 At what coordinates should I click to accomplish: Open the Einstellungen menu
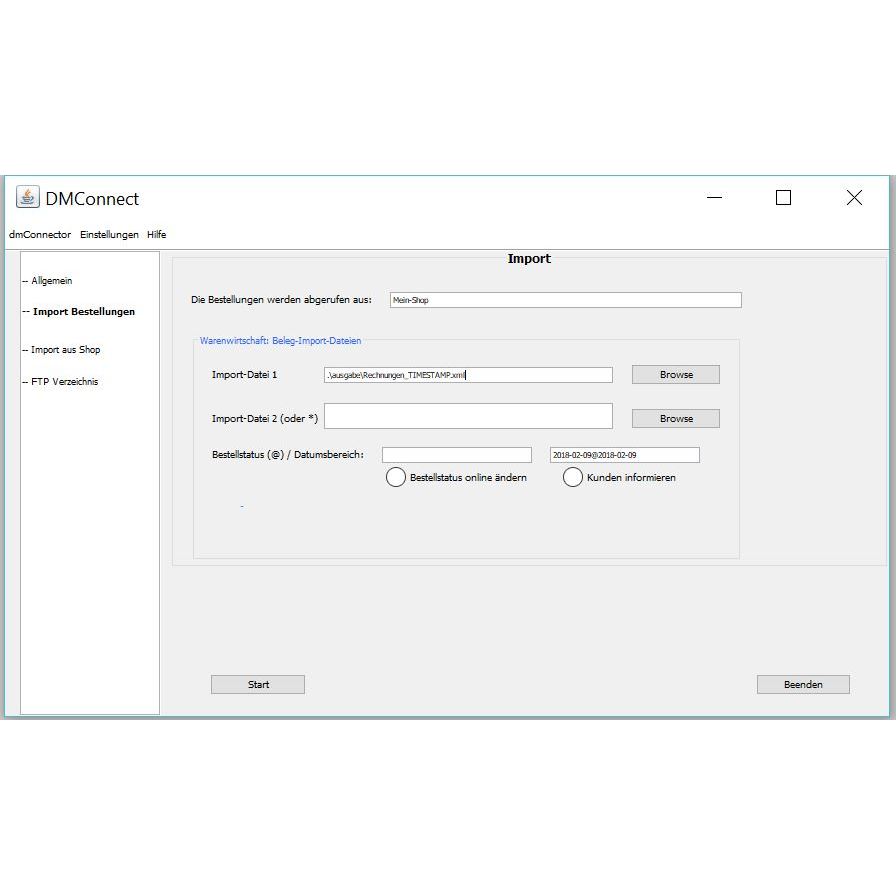point(109,235)
